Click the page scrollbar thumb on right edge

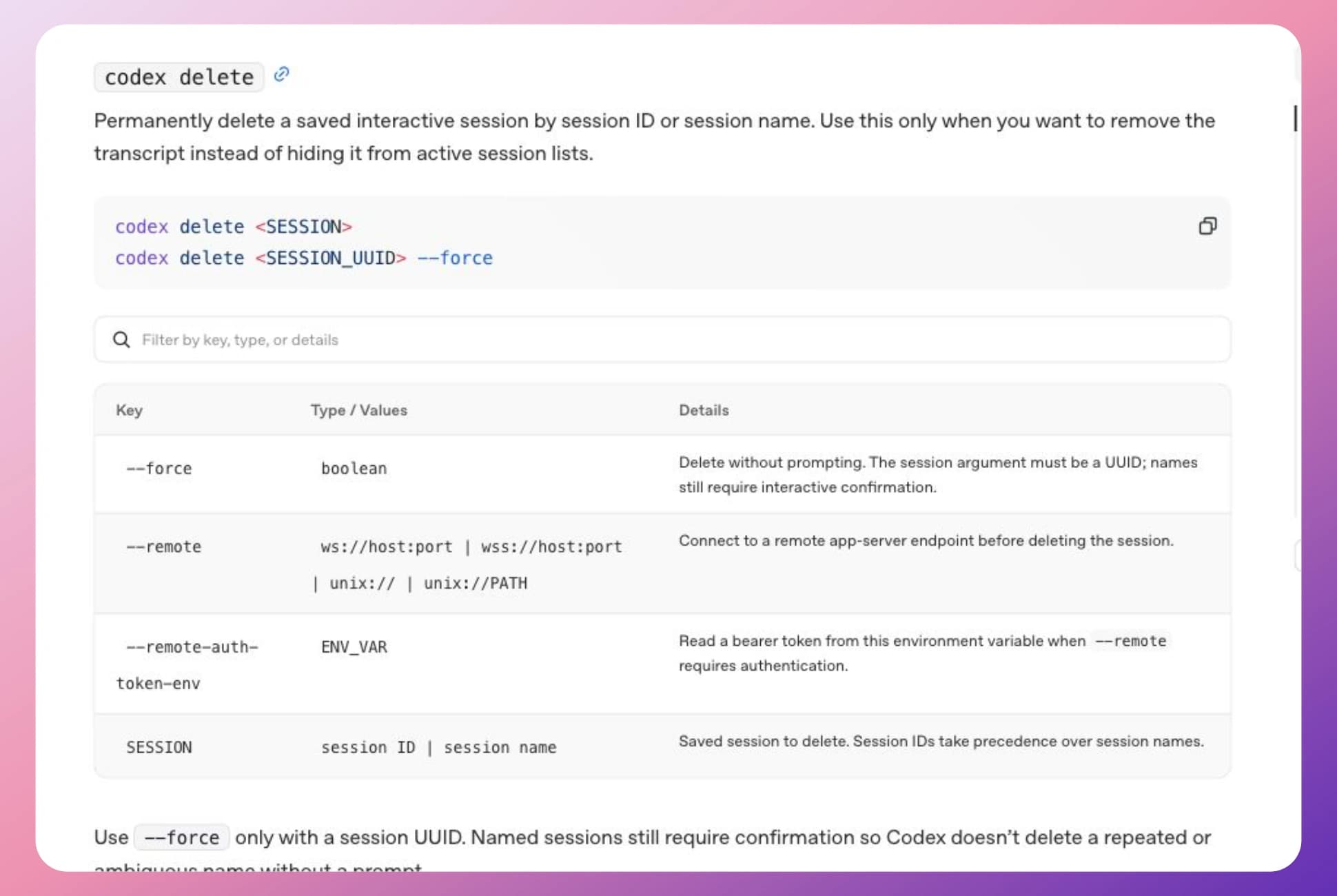1296,119
